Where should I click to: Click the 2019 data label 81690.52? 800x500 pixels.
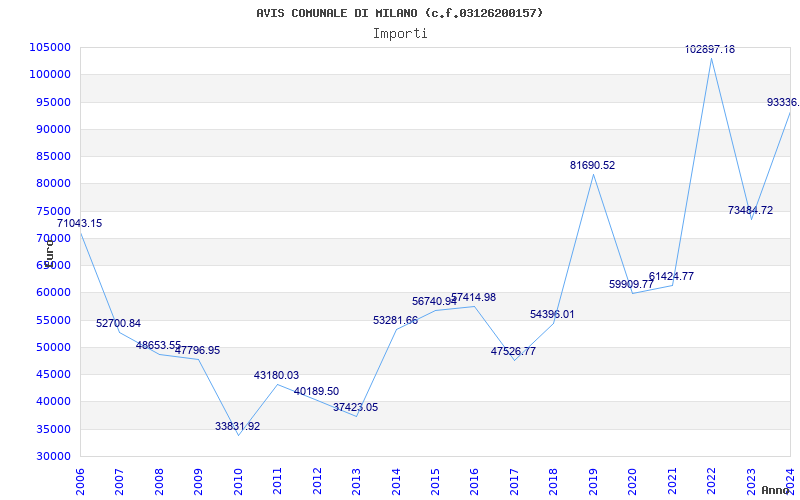click(593, 165)
